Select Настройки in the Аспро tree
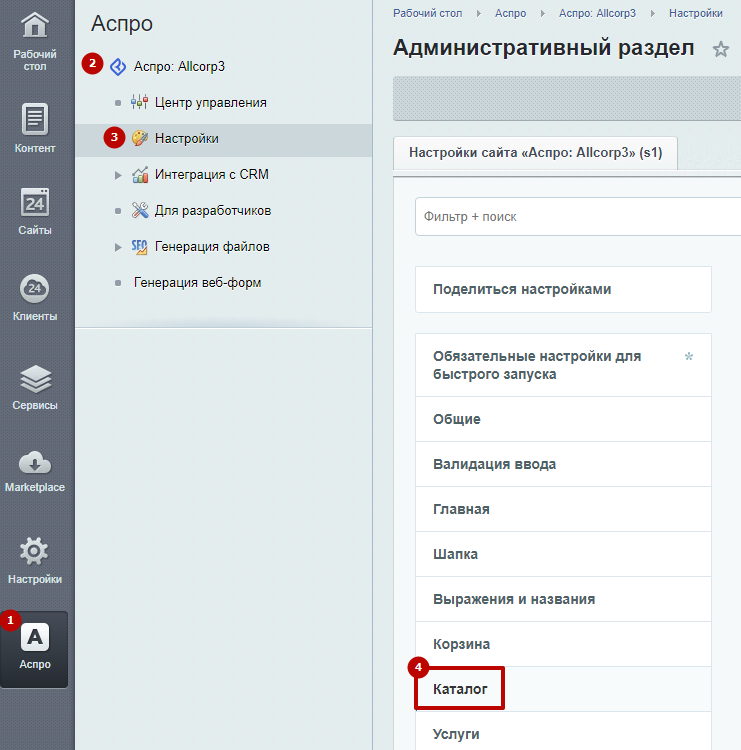741x750 pixels. [x=187, y=139]
